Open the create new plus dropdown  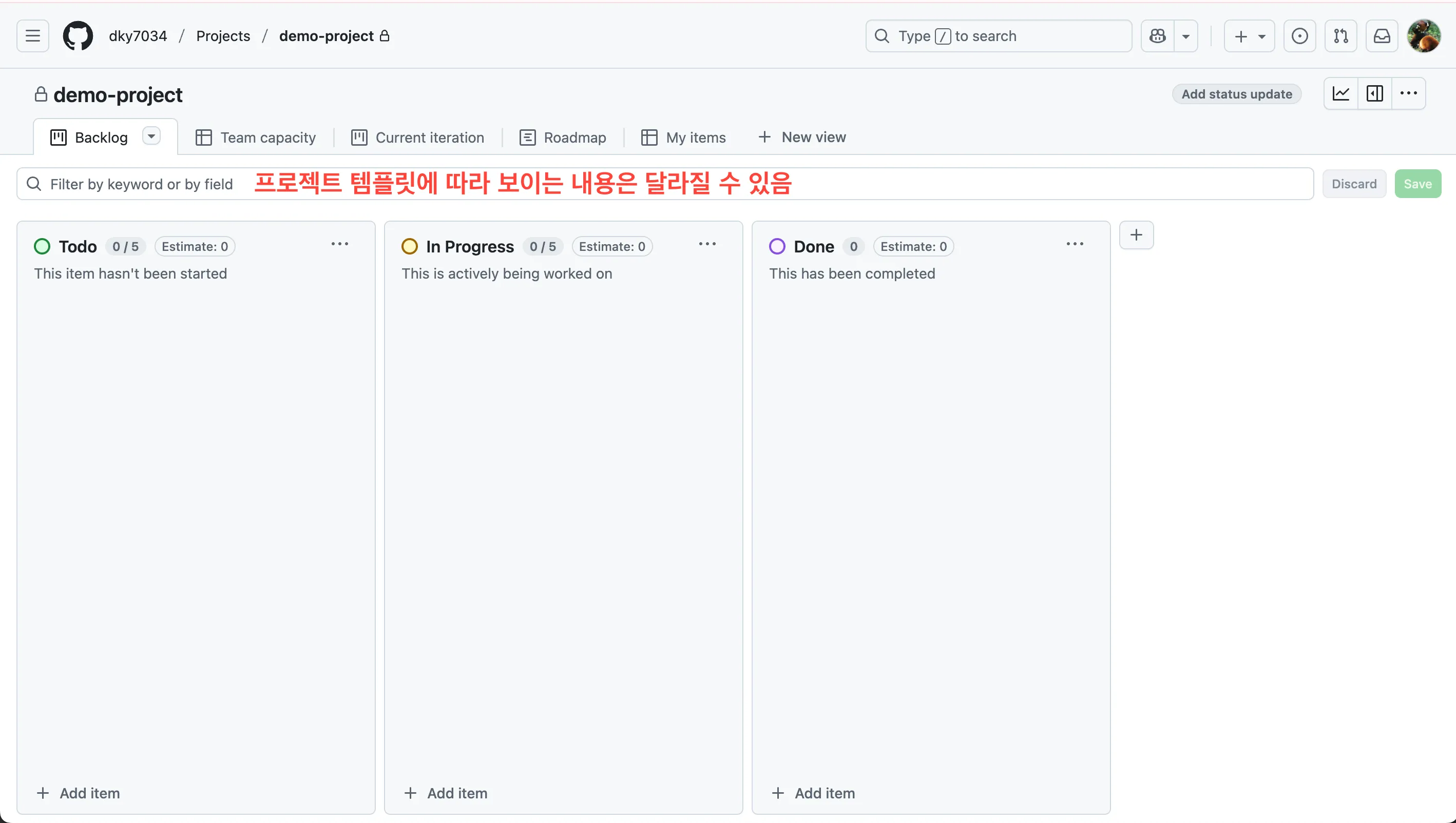(x=1249, y=36)
